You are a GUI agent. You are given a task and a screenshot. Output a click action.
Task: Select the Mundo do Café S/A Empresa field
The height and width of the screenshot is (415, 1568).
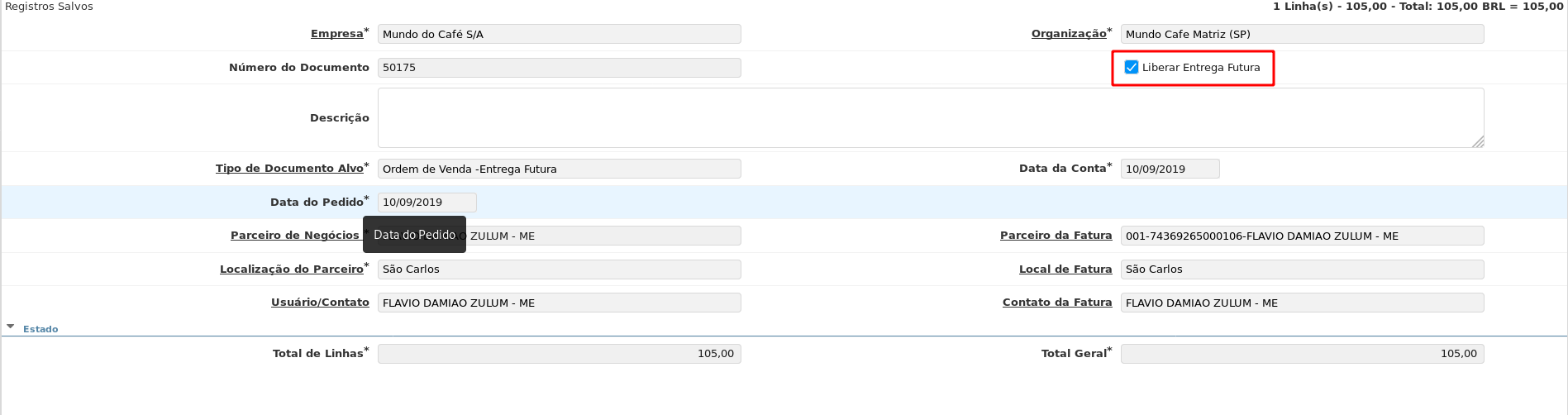click(559, 34)
